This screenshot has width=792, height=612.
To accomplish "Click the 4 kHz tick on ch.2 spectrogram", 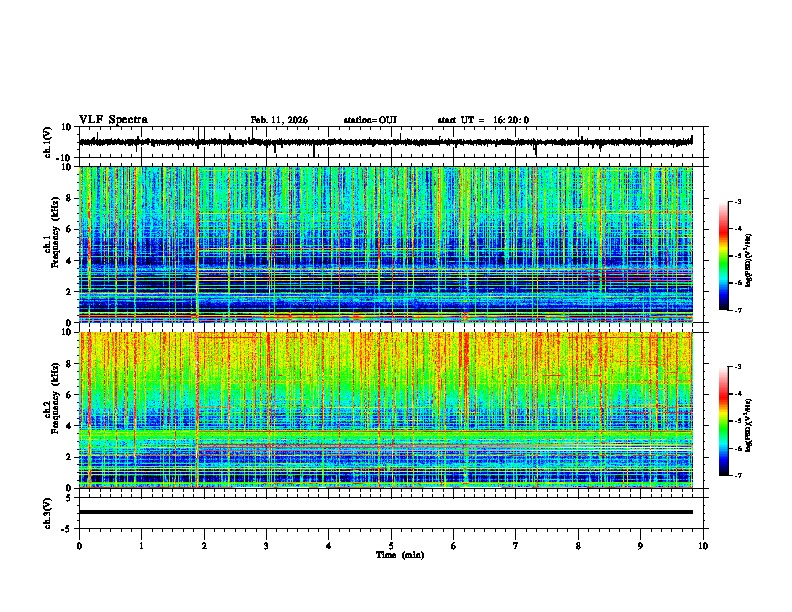I will coord(70,426).
